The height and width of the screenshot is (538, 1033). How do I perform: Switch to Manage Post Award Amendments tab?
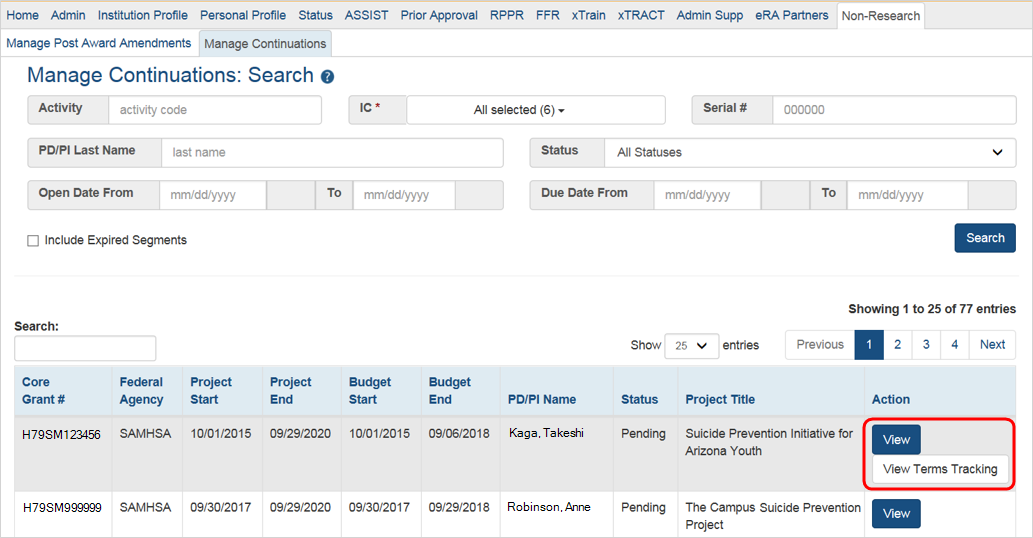pos(98,43)
